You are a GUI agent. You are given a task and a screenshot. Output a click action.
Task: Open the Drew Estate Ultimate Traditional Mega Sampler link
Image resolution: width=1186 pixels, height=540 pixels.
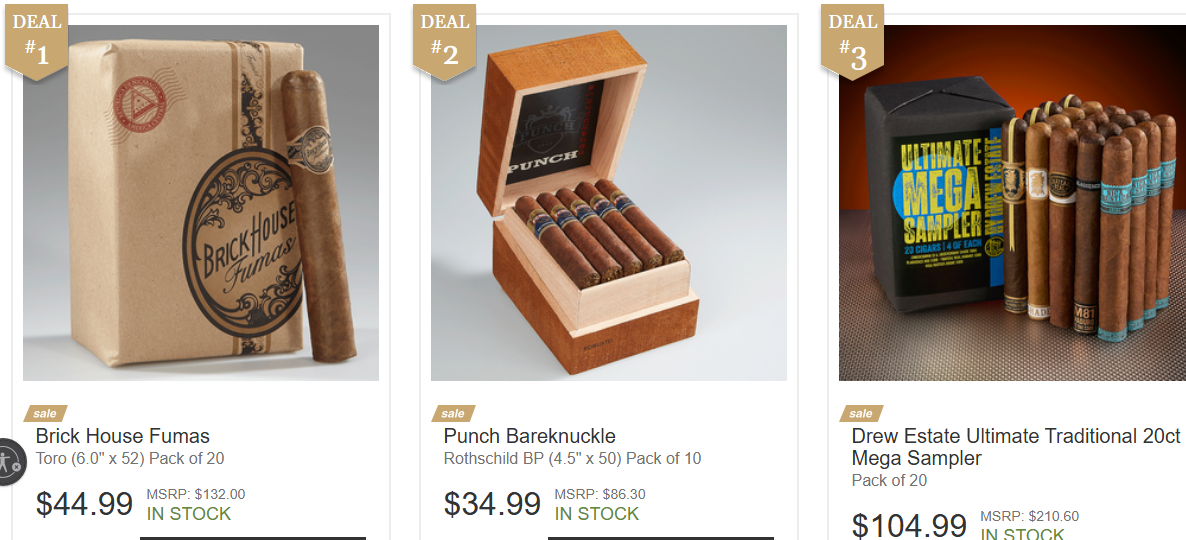(1016, 447)
